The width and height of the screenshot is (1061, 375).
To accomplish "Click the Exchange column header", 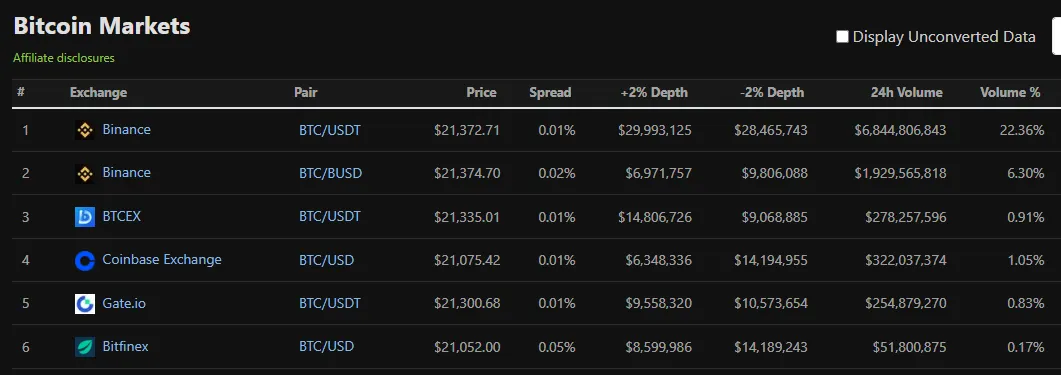I will tap(98, 93).
